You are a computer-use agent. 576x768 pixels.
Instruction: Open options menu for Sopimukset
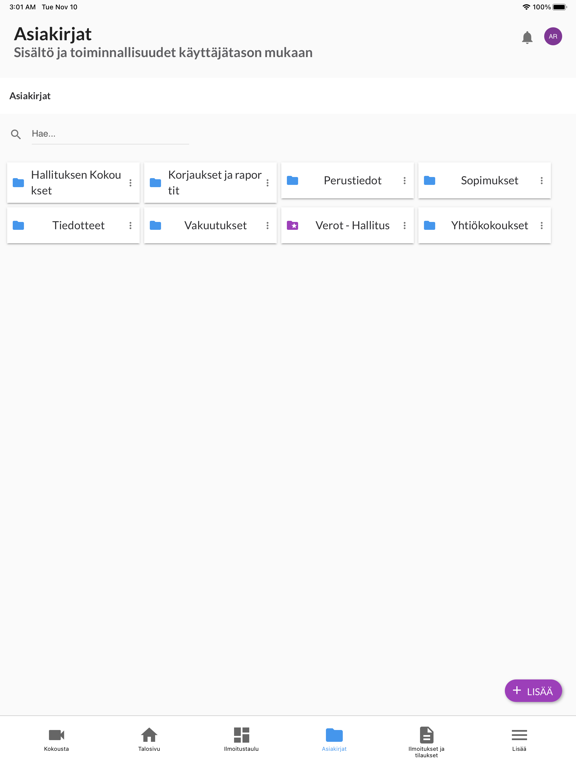tap(542, 180)
